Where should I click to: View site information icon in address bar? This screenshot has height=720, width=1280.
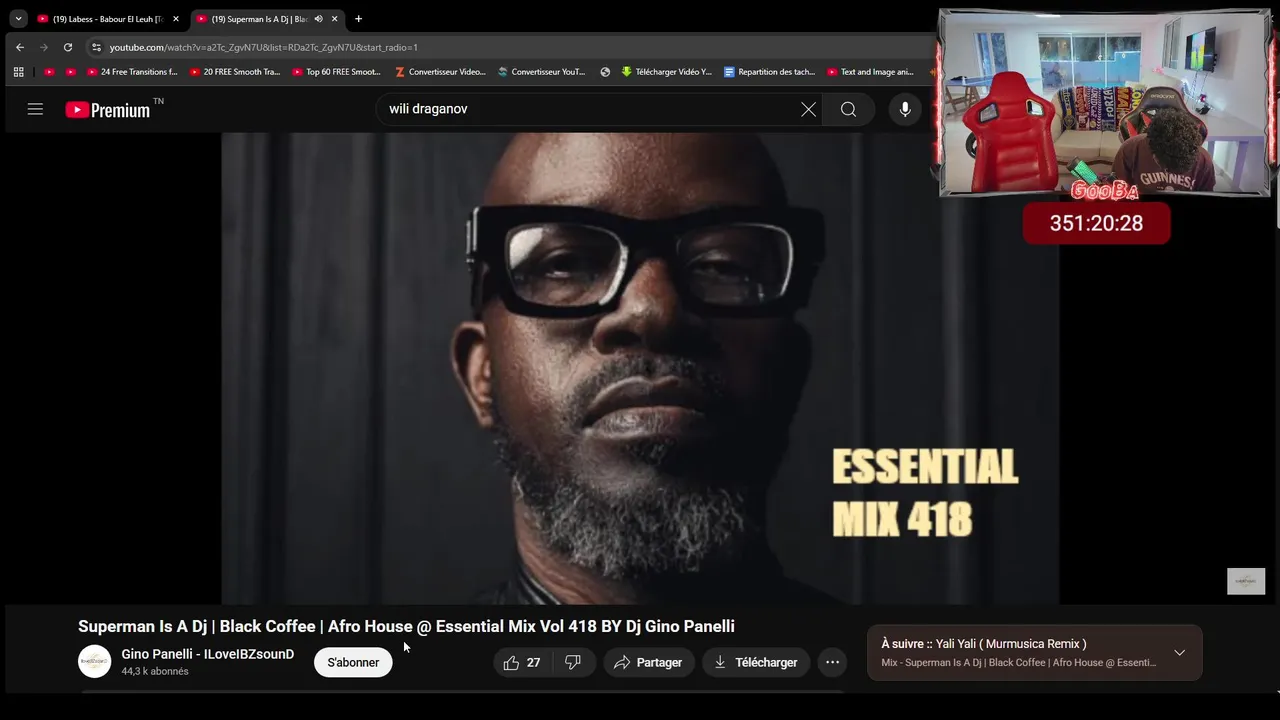pos(96,47)
